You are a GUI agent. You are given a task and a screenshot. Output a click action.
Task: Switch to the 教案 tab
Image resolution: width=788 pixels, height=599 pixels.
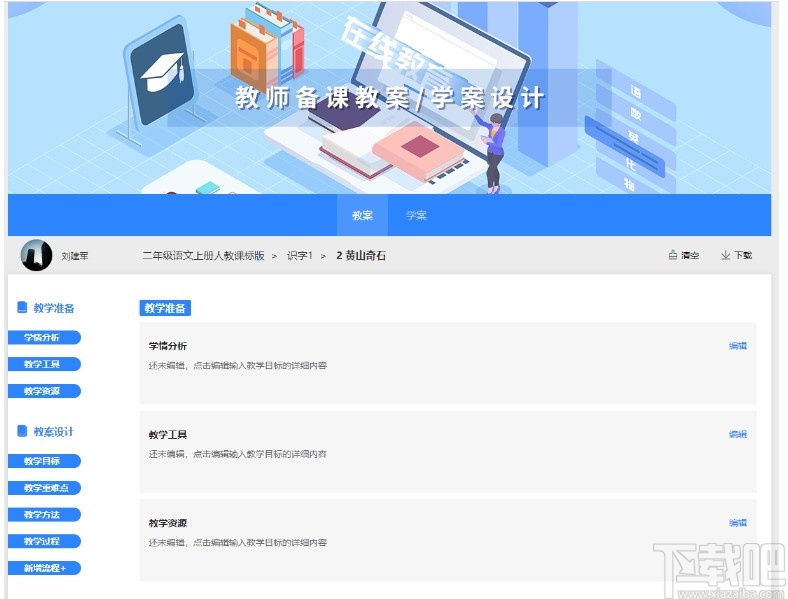[x=362, y=215]
